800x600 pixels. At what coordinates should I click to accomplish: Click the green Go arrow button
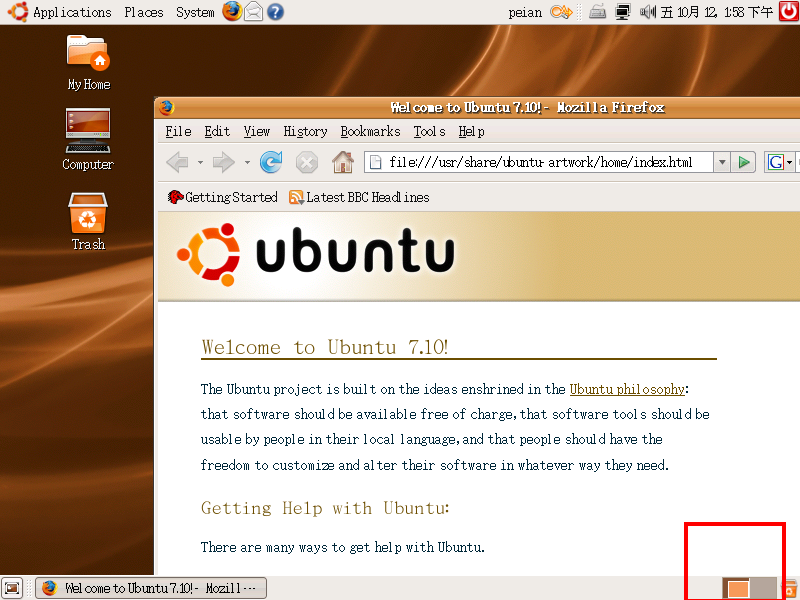pyautogui.click(x=743, y=163)
